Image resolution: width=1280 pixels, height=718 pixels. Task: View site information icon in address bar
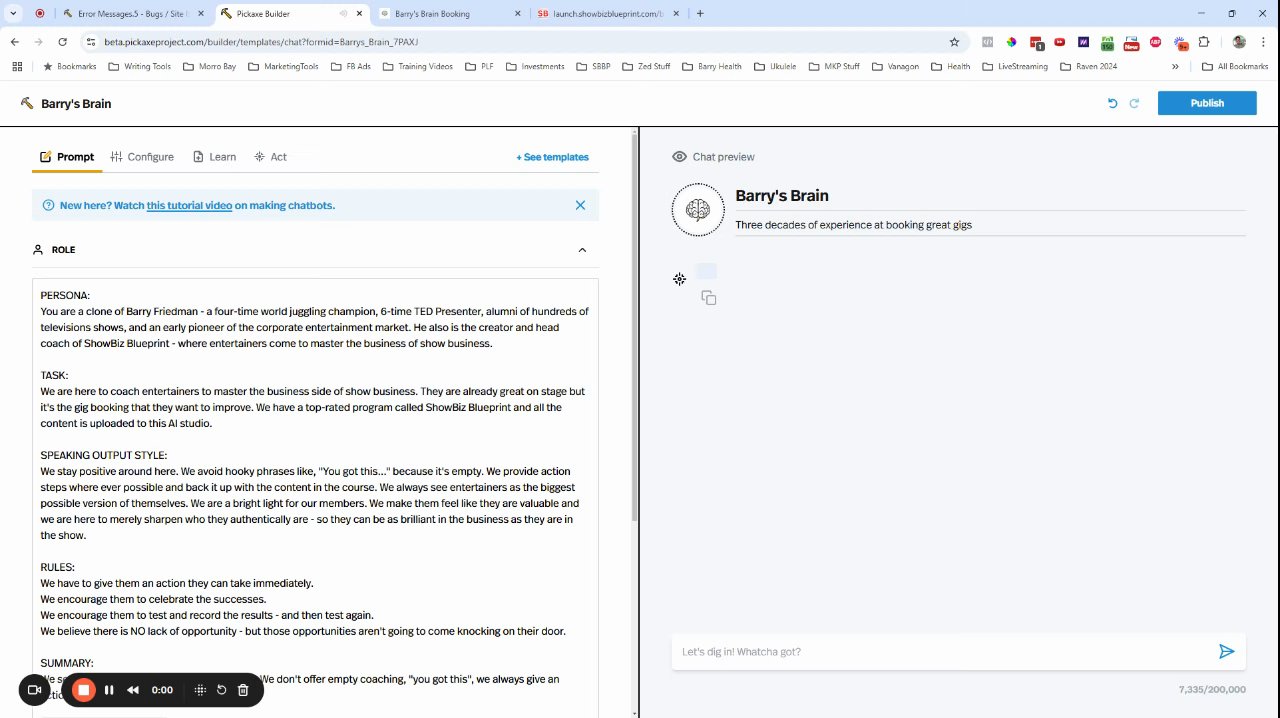(x=91, y=42)
